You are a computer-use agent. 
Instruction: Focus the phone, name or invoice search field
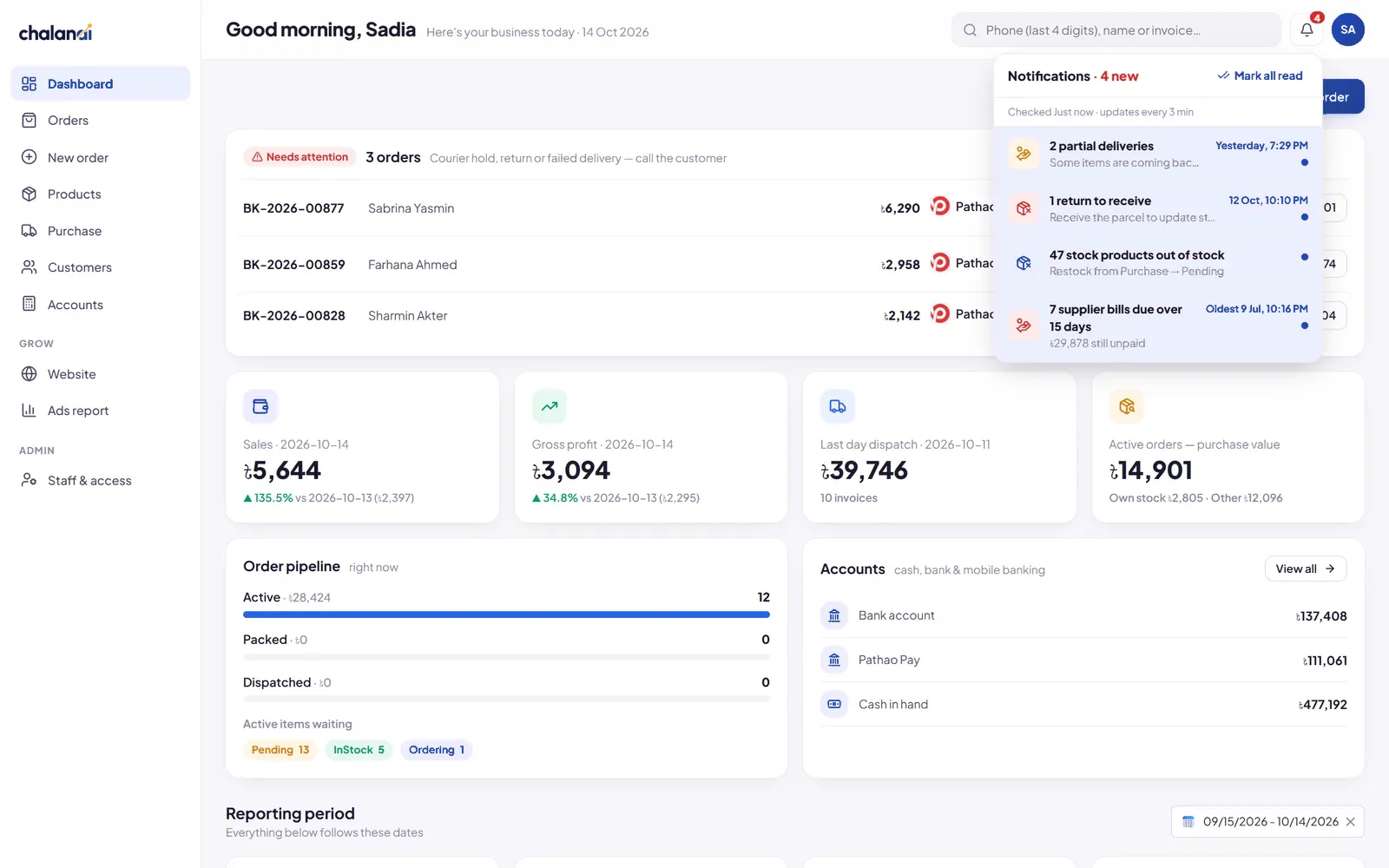click(1116, 30)
